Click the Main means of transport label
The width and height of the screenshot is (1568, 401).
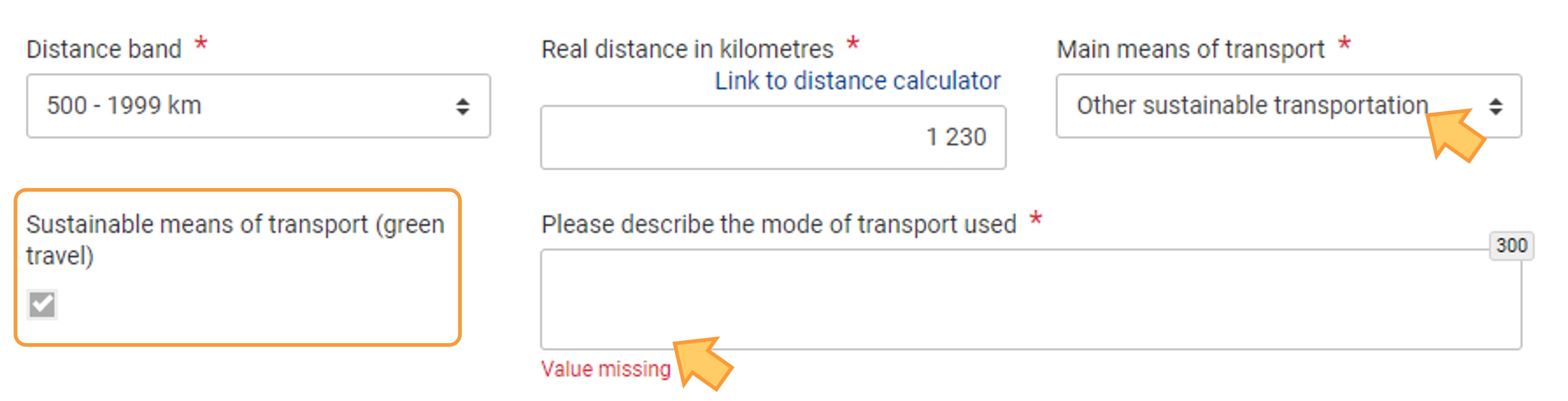click(1191, 49)
